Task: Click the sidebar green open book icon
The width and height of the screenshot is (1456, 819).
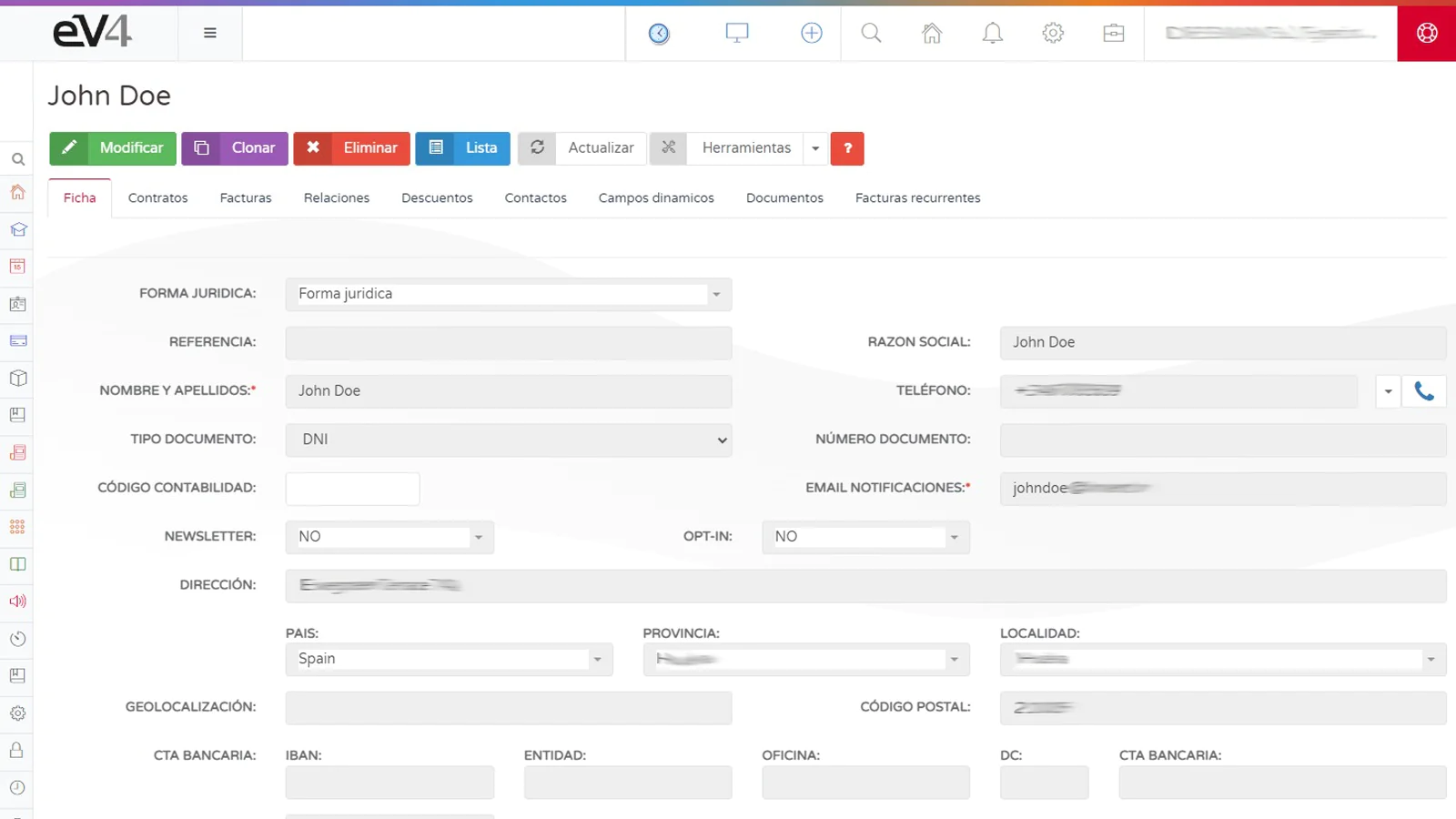Action: [17, 564]
